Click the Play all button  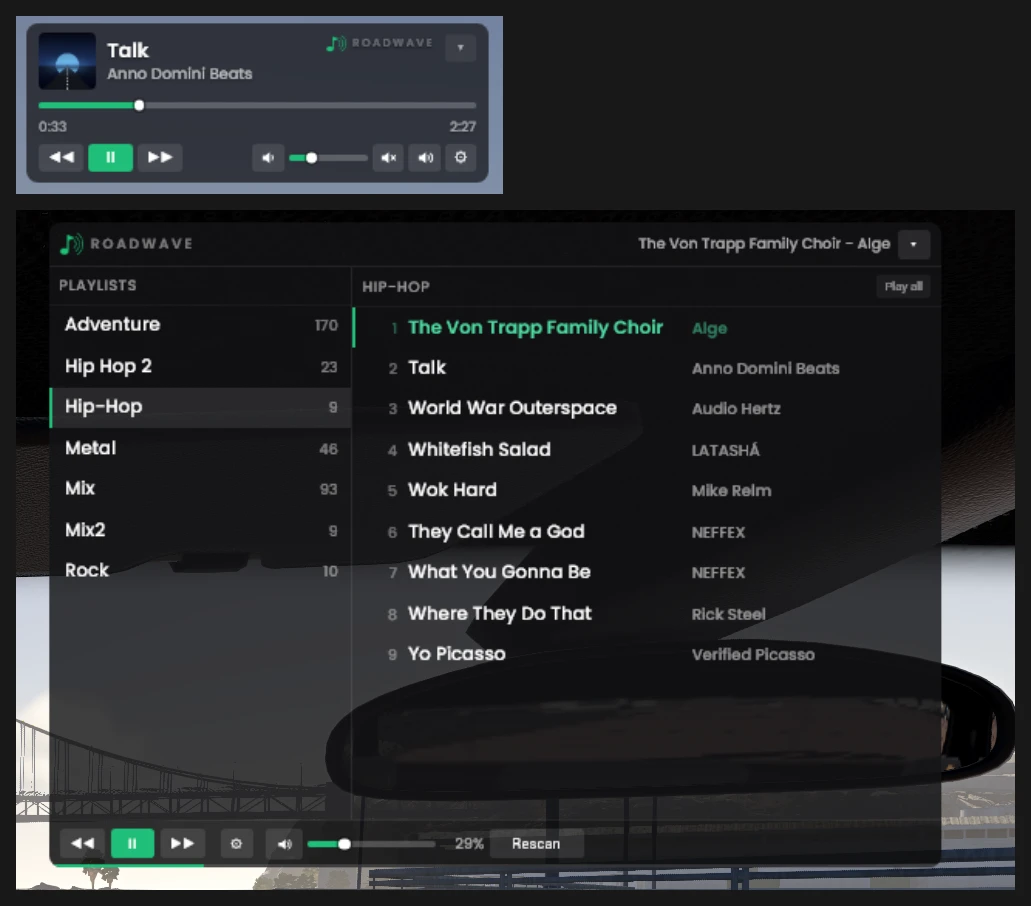tap(903, 287)
